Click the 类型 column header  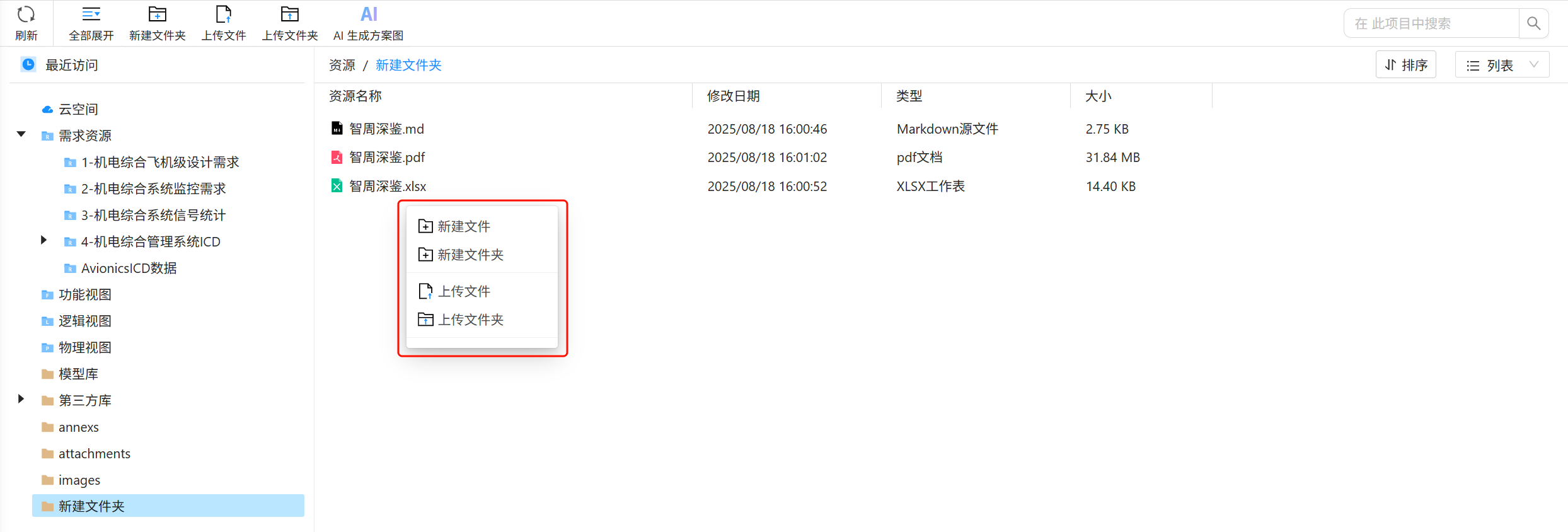point(909,96)
